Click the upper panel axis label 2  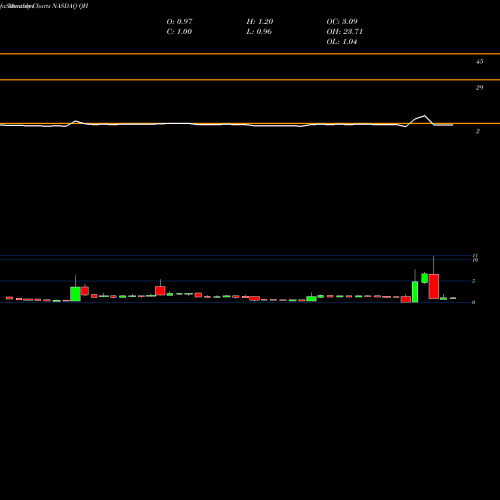[x=478, y=131]
